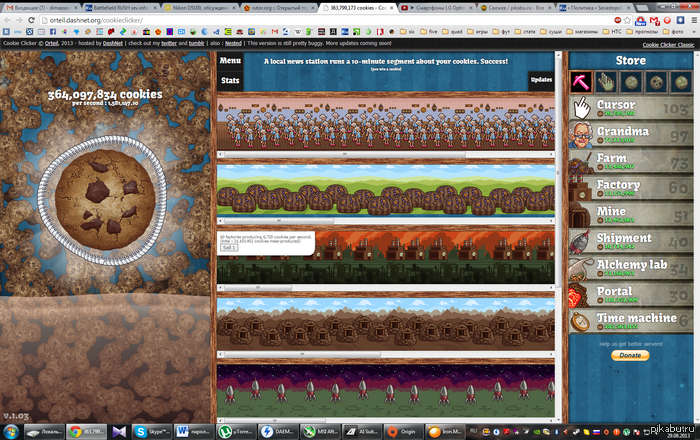700x440 pixels.
Task: Open Word document in the taskbar
Action: point(194,432)
